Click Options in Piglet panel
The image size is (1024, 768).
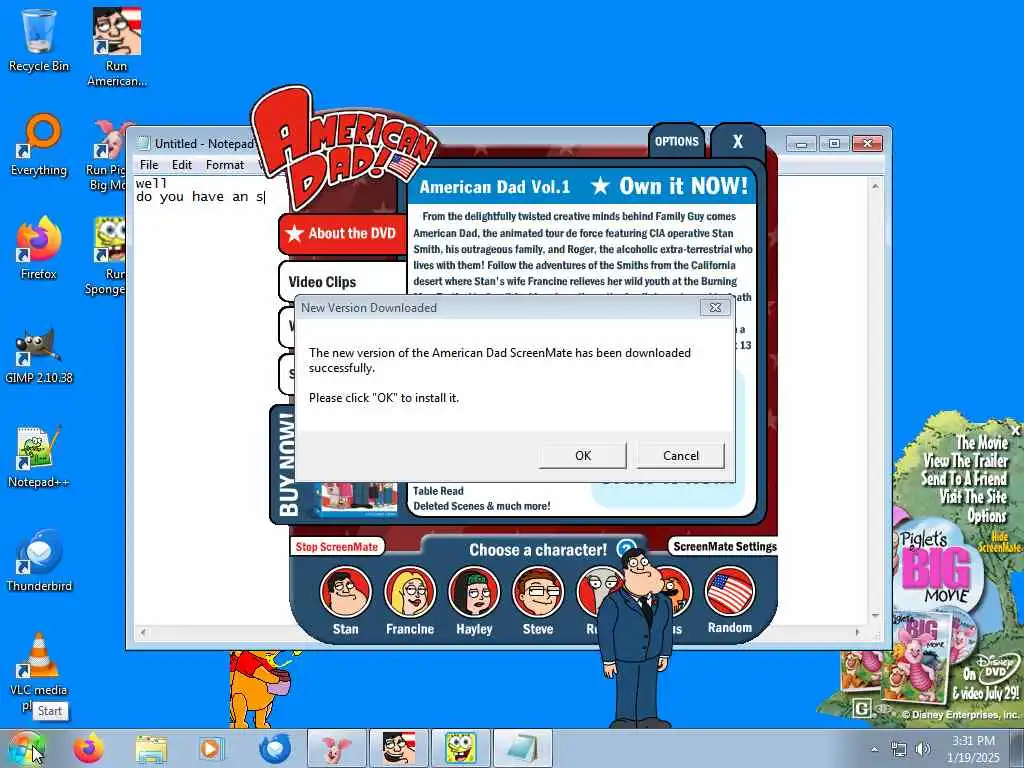(987, 516)
